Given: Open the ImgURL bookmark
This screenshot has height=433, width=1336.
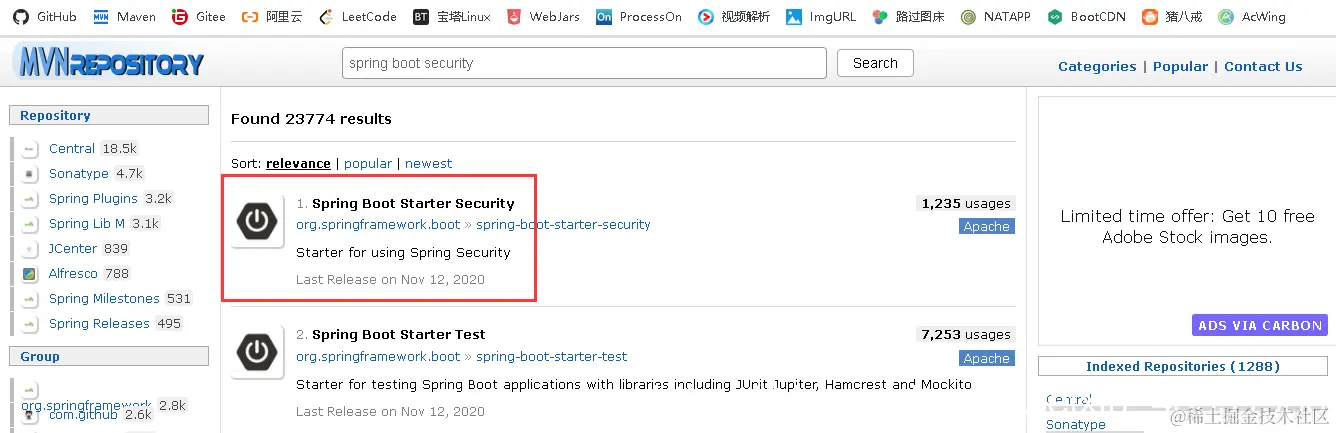Looking at the screenshot, I should tap(820, 17).
